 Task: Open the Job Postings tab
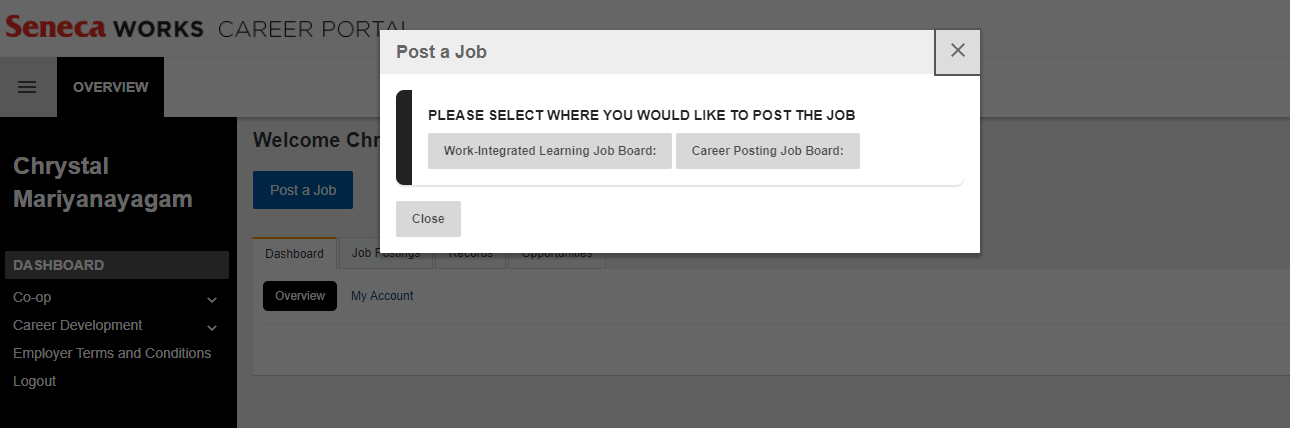pyautogui.click(x=386, y=256)
